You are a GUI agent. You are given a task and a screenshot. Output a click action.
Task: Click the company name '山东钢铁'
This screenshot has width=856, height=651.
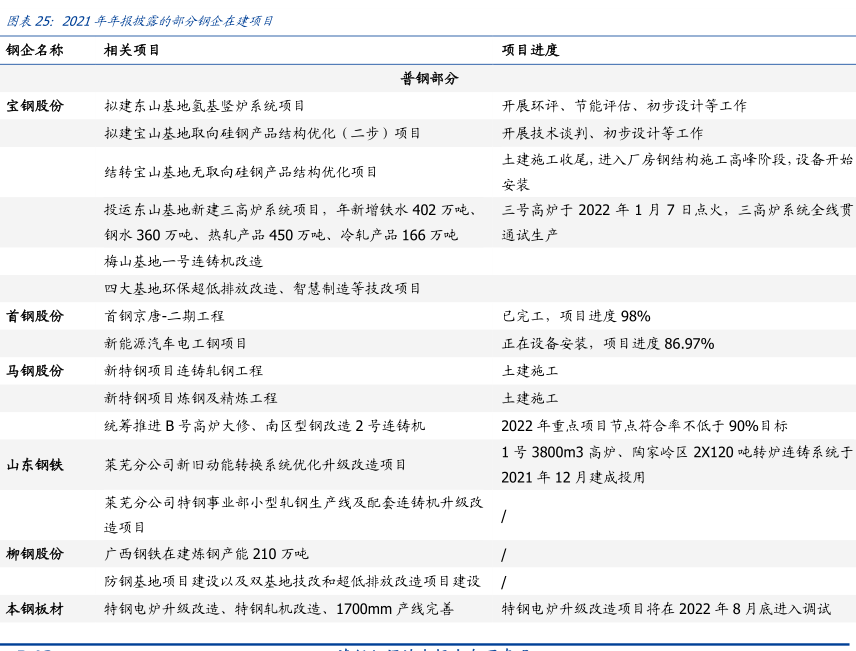(35, 465)
